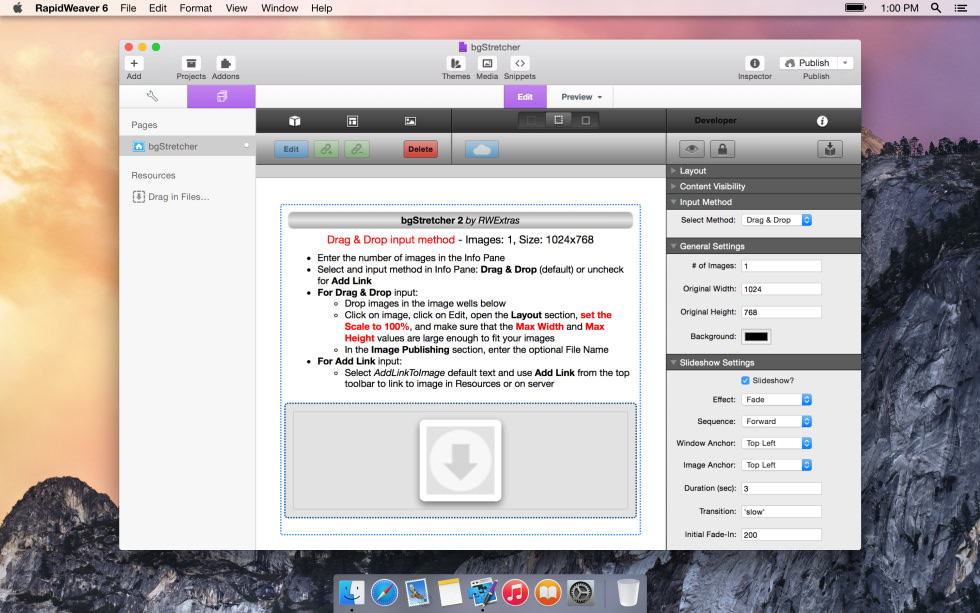Viewport: 980px width, 613px height.
Task: Open the Media browser icon
Action: (x=487, y=63)
